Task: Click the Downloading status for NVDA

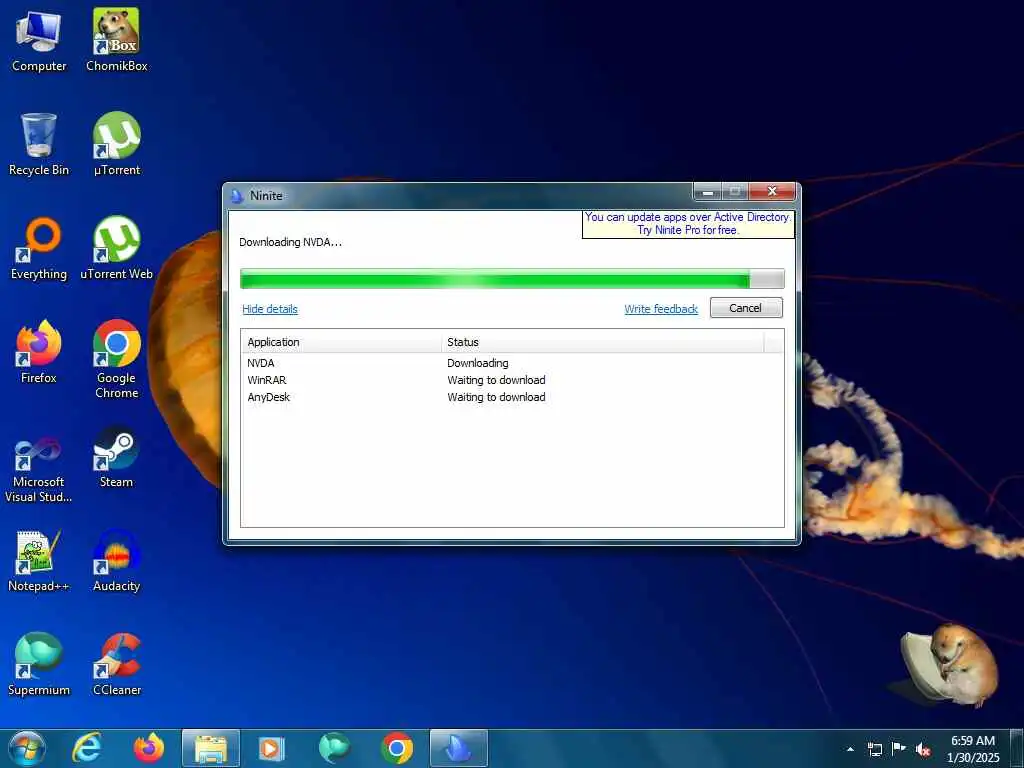Action: (477, 363)
